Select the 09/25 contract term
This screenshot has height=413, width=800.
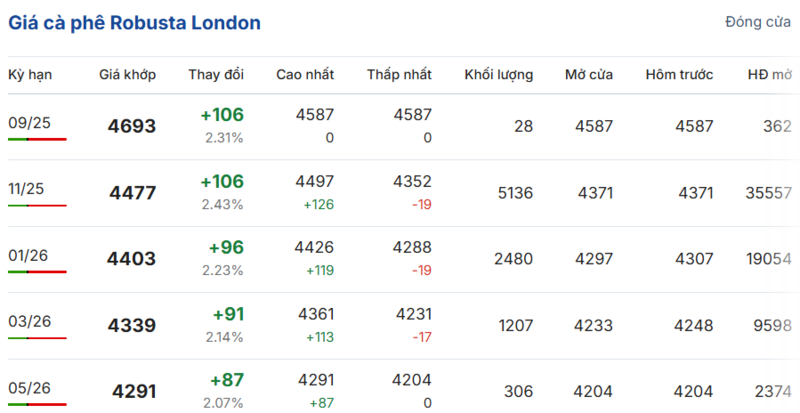coord(29,123)
